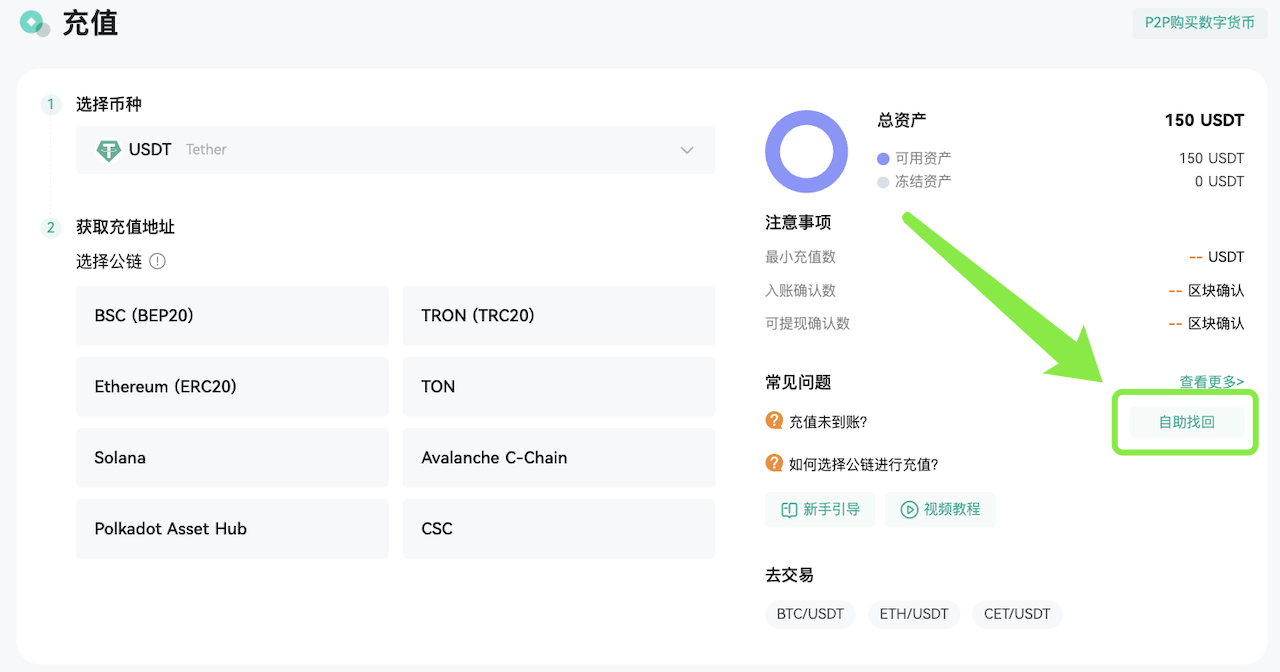Viewport: 1280px width, 672px height.
Task: Click the 总资产 heading
Action: click(902, 120)
